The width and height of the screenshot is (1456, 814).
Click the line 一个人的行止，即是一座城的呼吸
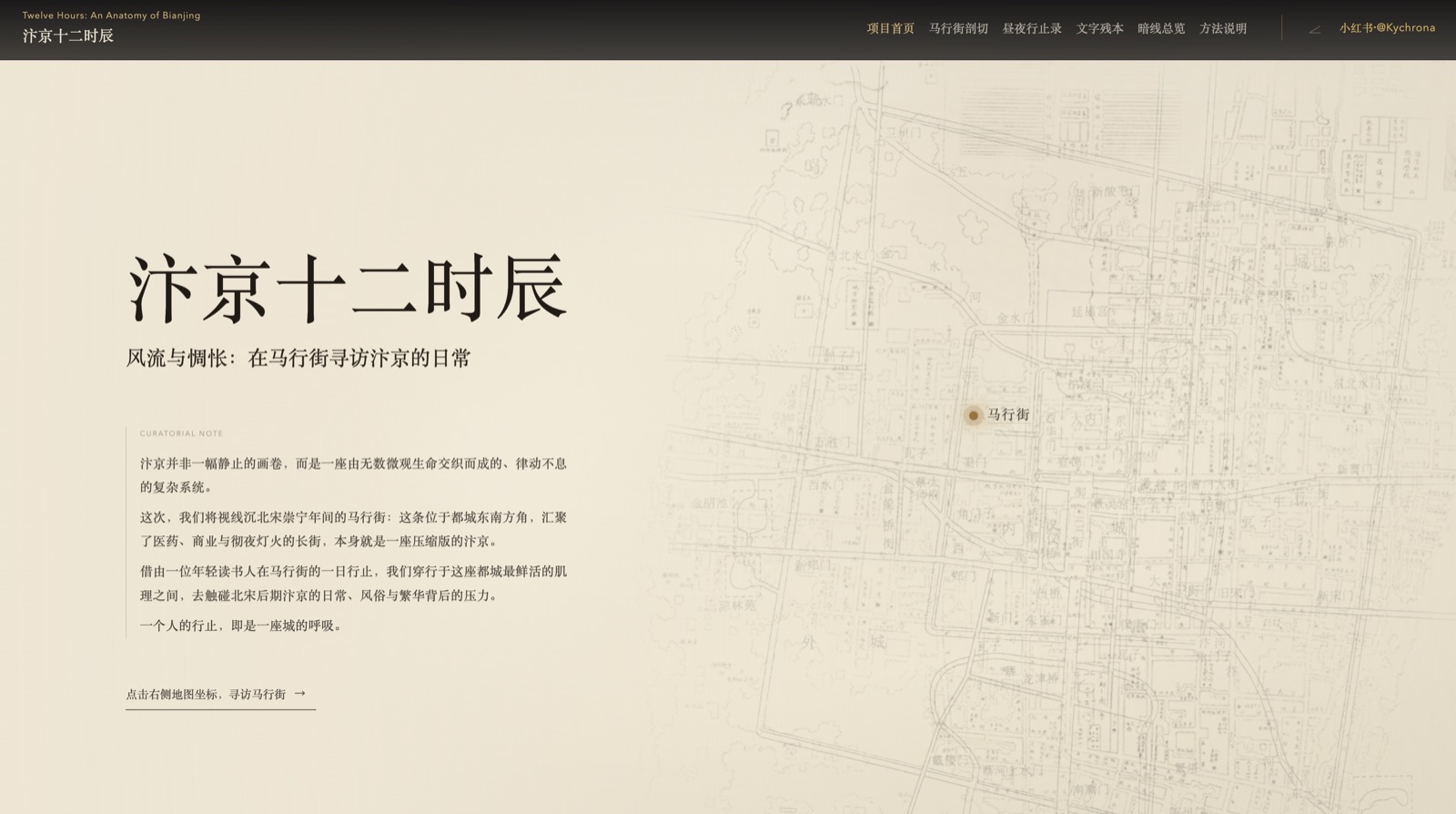pyautogui.click(x=242, y=626)
